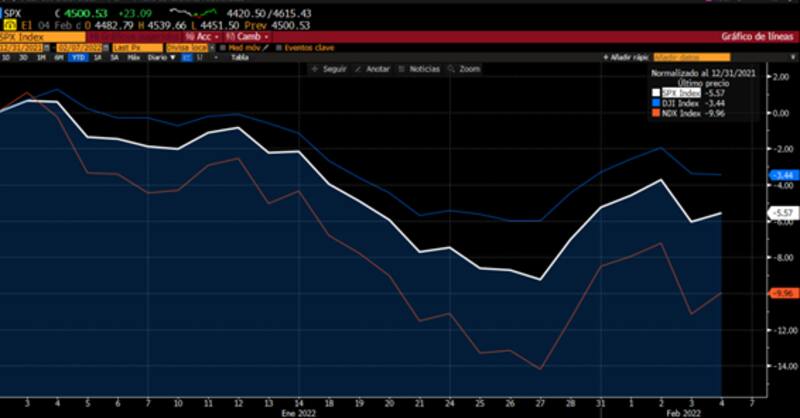Open the Noticias news overlay

click(418, 69)
